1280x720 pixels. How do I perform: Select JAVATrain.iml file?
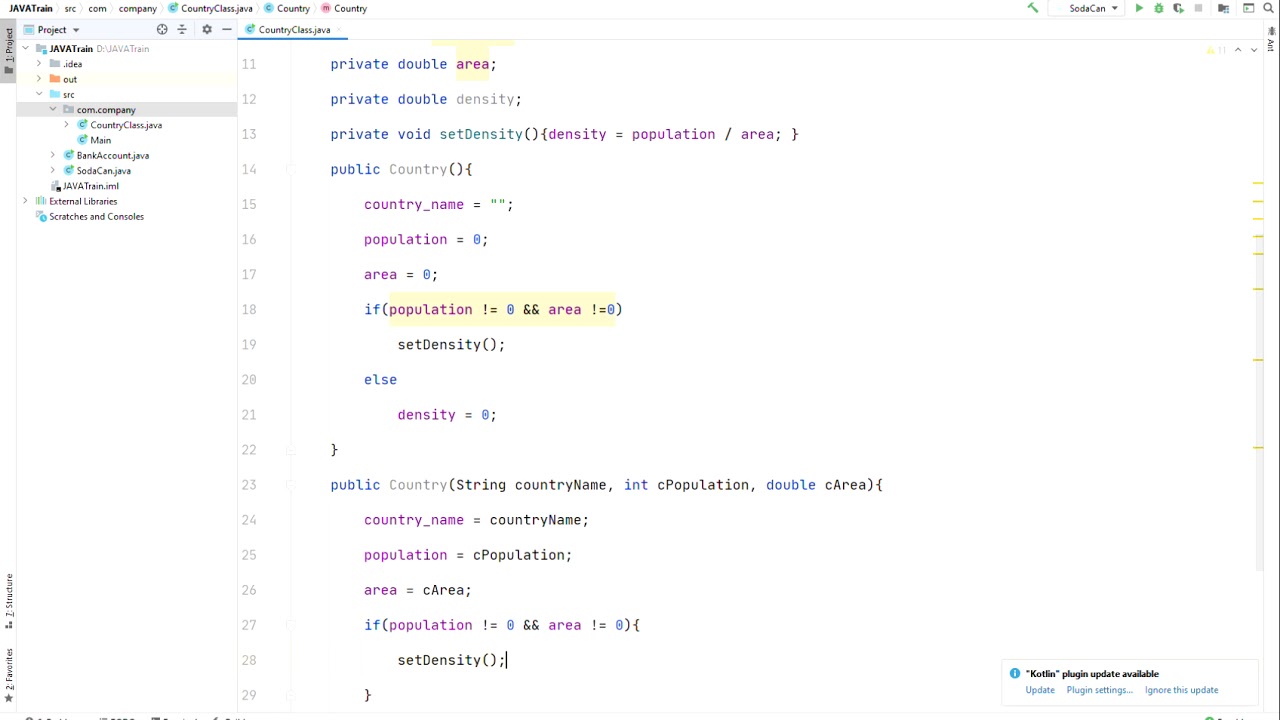click(x=90, y=186)
